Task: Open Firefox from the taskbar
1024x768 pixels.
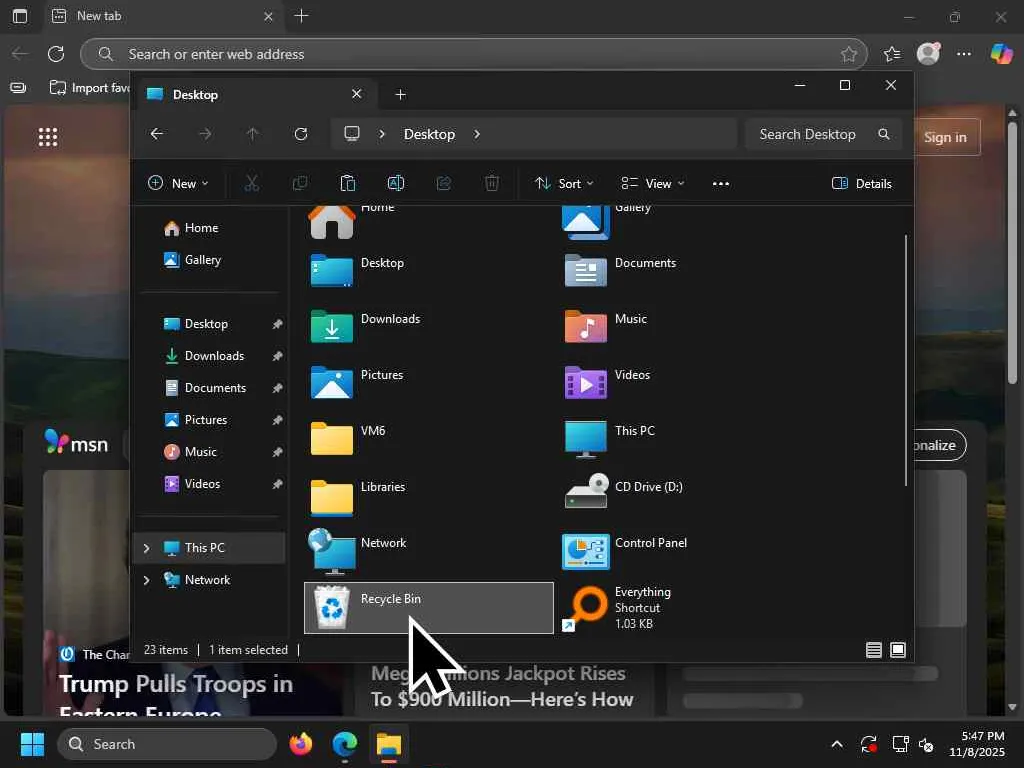Action: [301, 744]
